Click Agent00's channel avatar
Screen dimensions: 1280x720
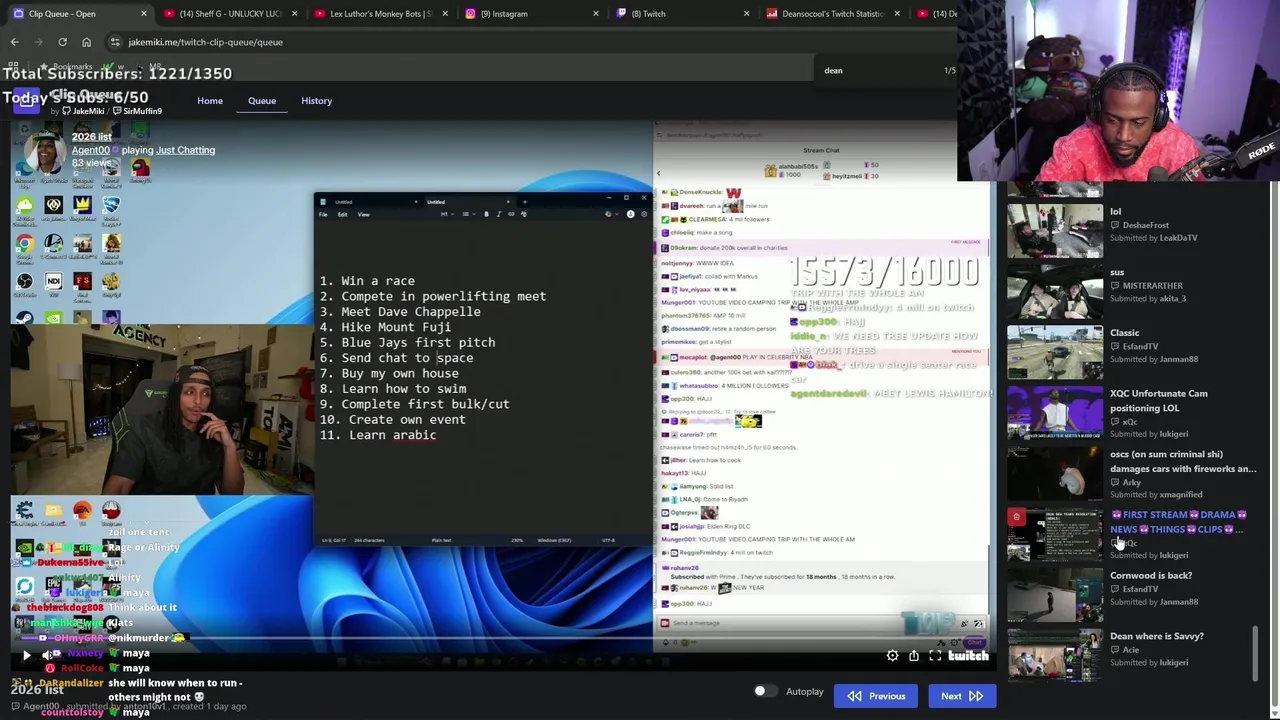[45, 152]
